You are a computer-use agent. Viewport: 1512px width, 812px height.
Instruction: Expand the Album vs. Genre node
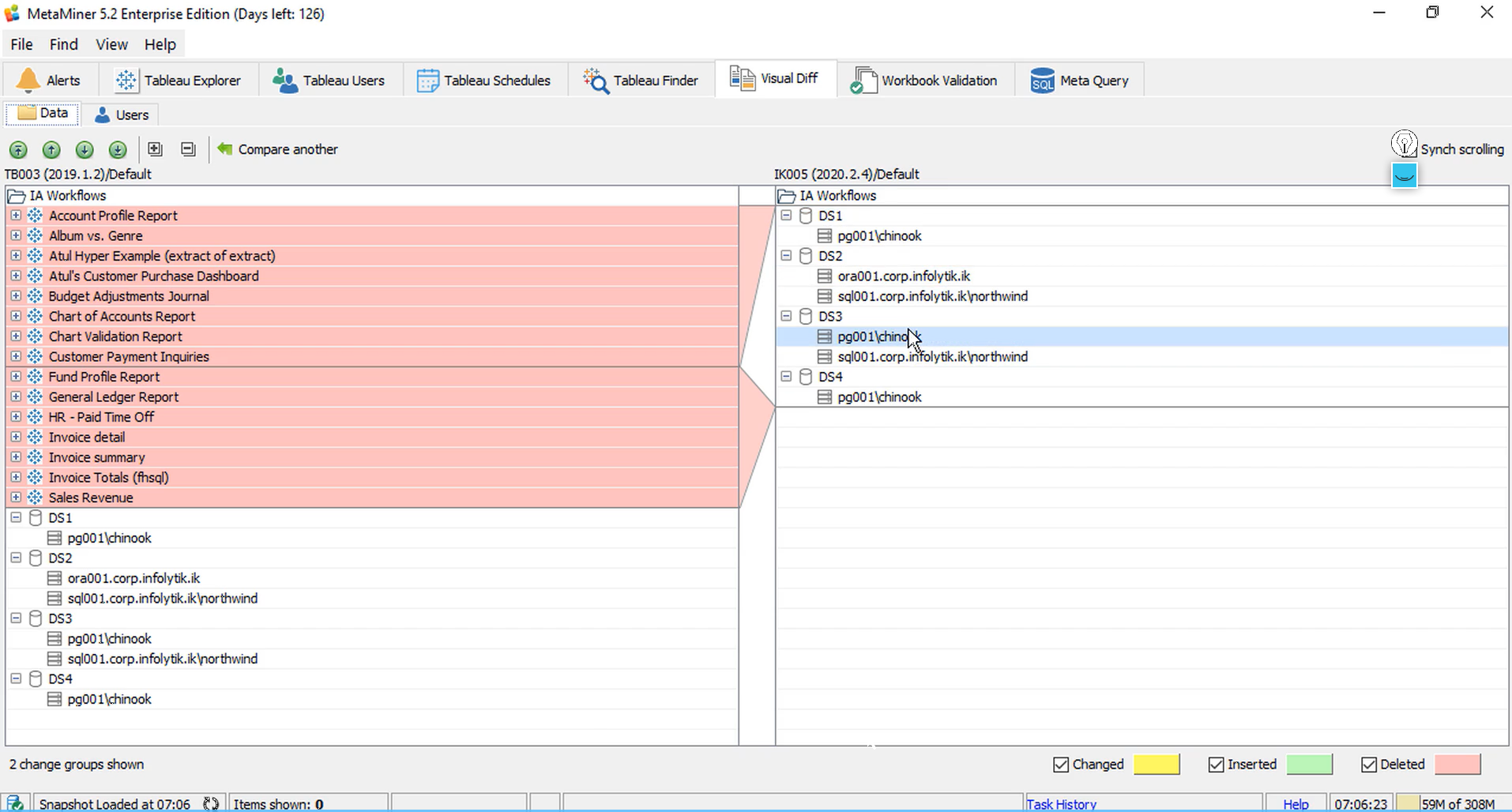click(x=16, y=235)
